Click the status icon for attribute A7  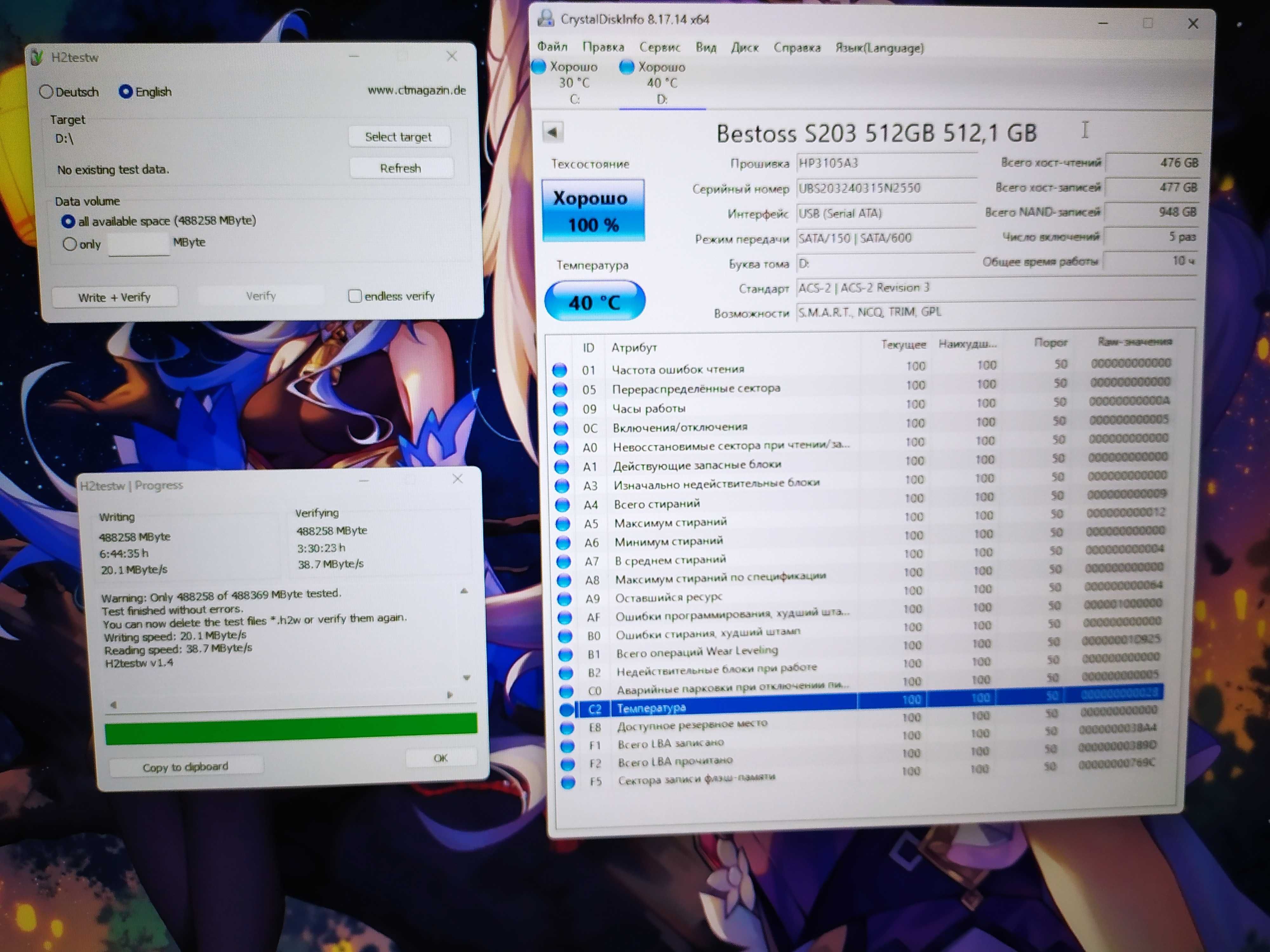[x=563, y=562]
